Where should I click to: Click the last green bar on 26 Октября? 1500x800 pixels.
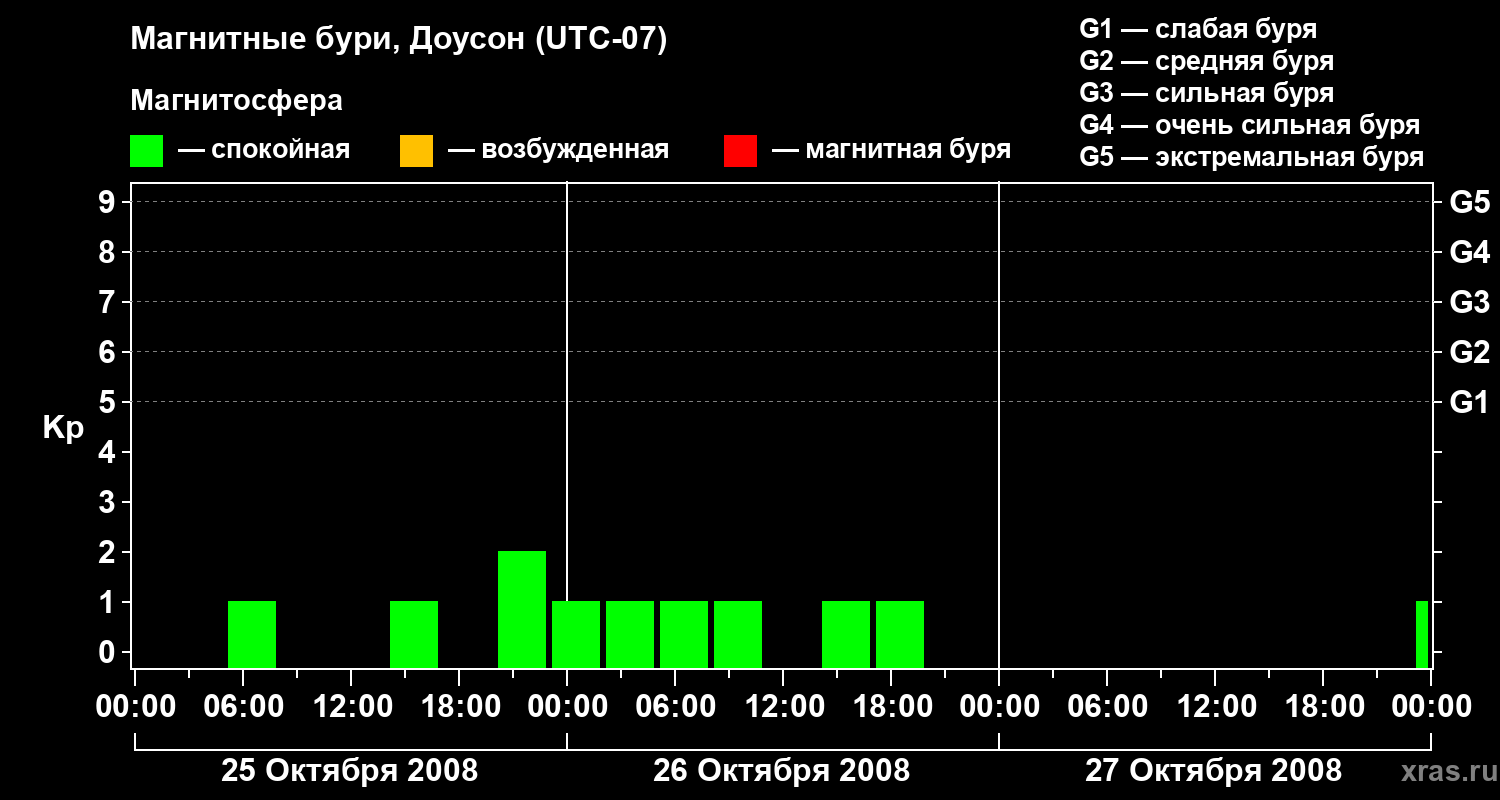900,634
